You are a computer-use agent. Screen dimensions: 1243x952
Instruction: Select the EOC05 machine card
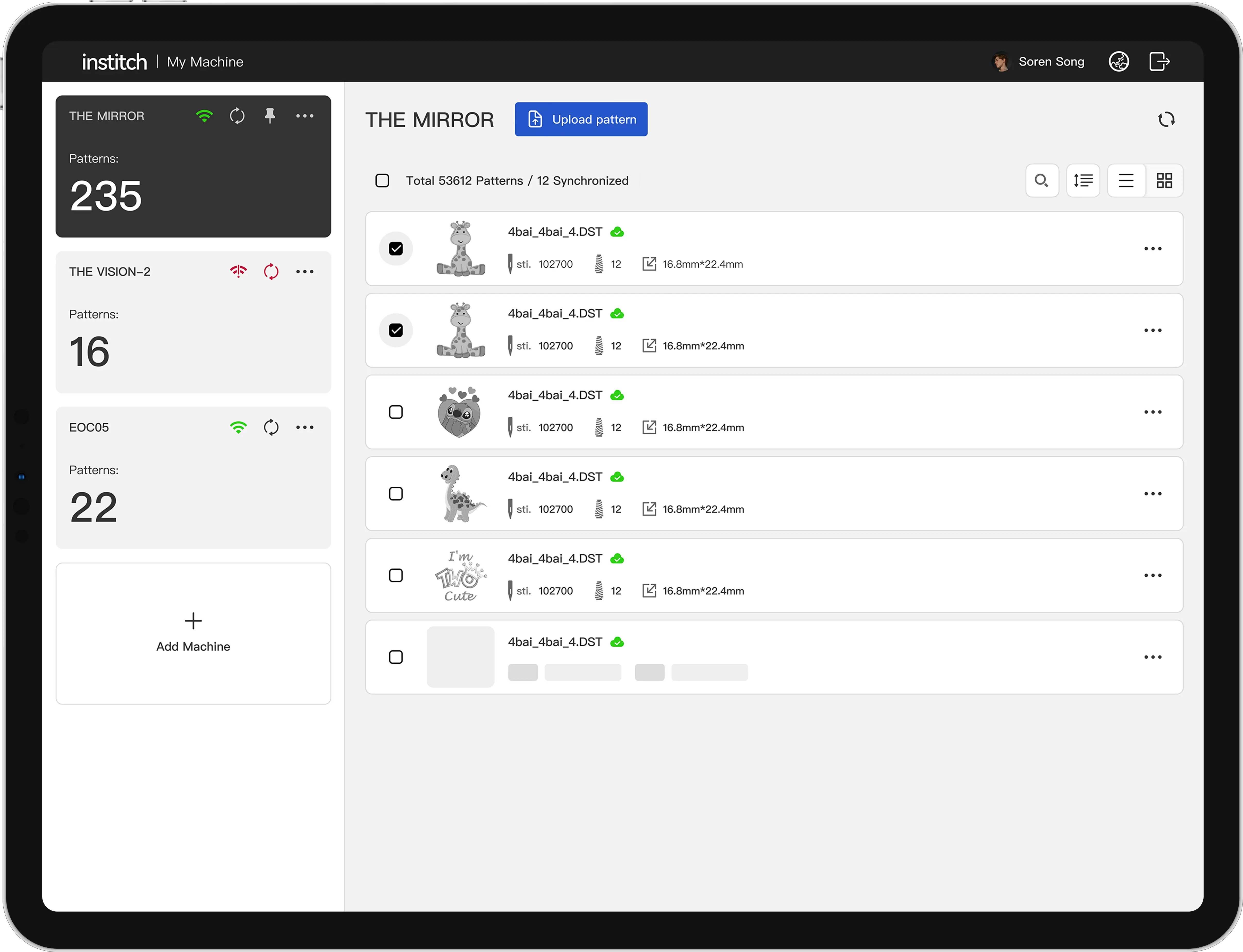tap(193, 496)
